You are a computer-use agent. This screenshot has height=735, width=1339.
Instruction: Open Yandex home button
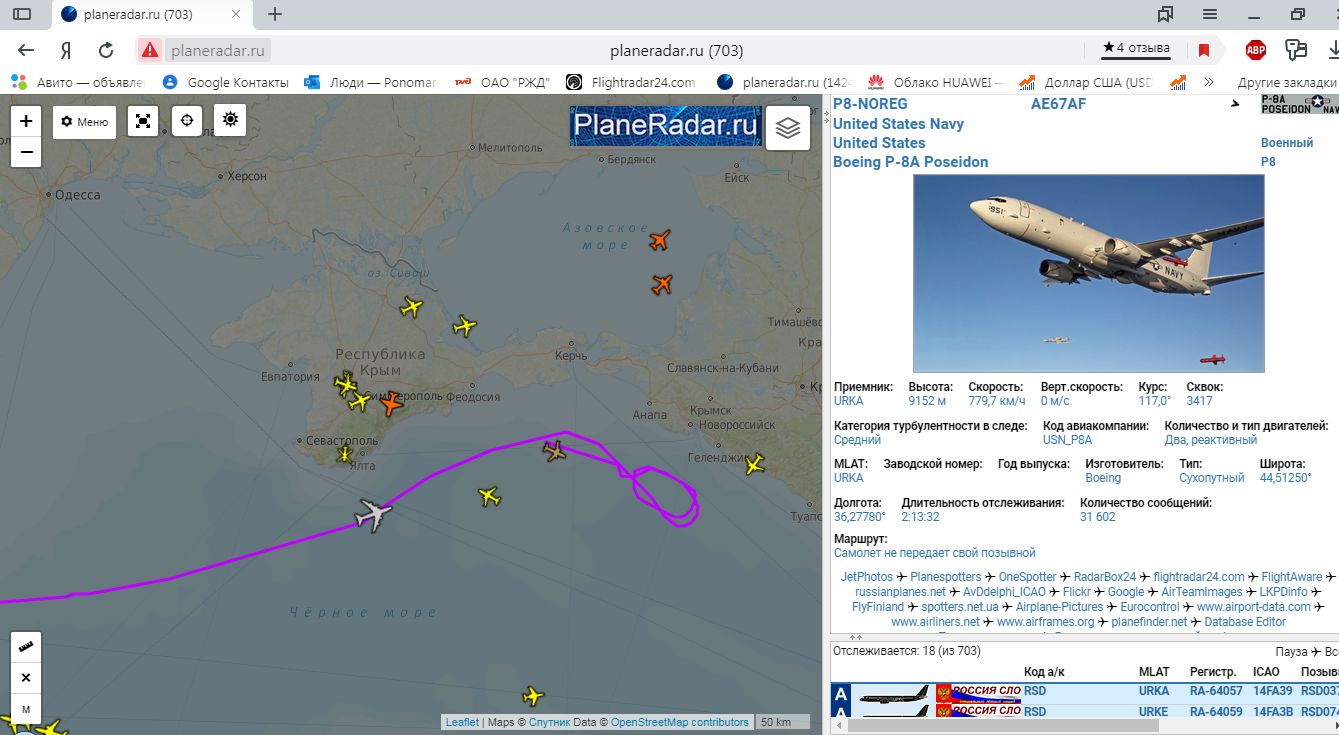[66, 50]
